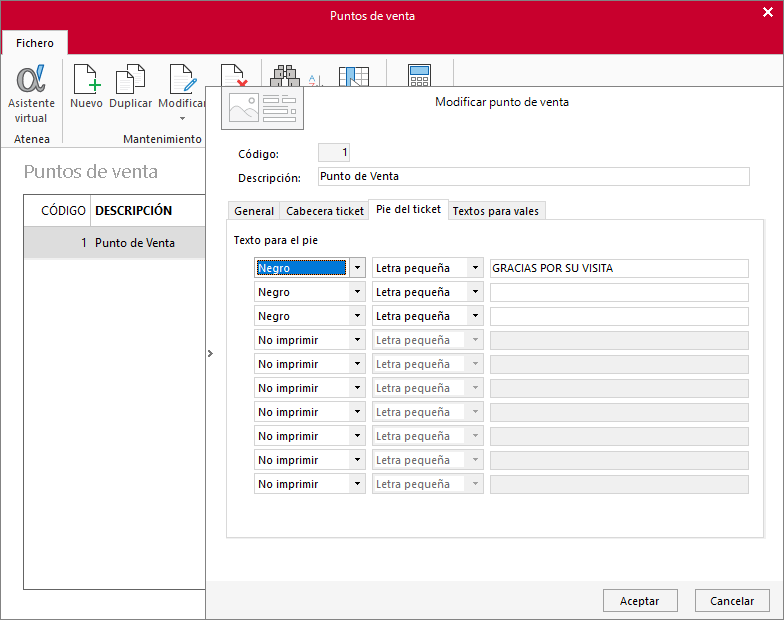Image resolution: width=784 pixels, height=620 pixels.
Task: Close the Puntos de venta window
Action: click(x=768, y=12)
